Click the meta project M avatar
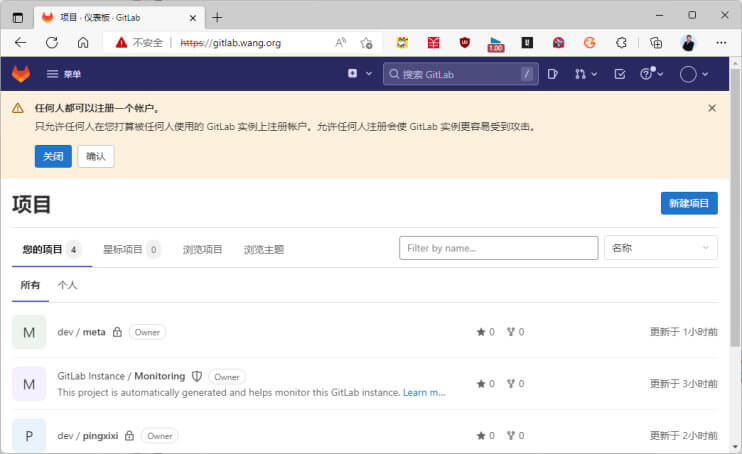Screen dimensions: 742x454 point(29,332)
